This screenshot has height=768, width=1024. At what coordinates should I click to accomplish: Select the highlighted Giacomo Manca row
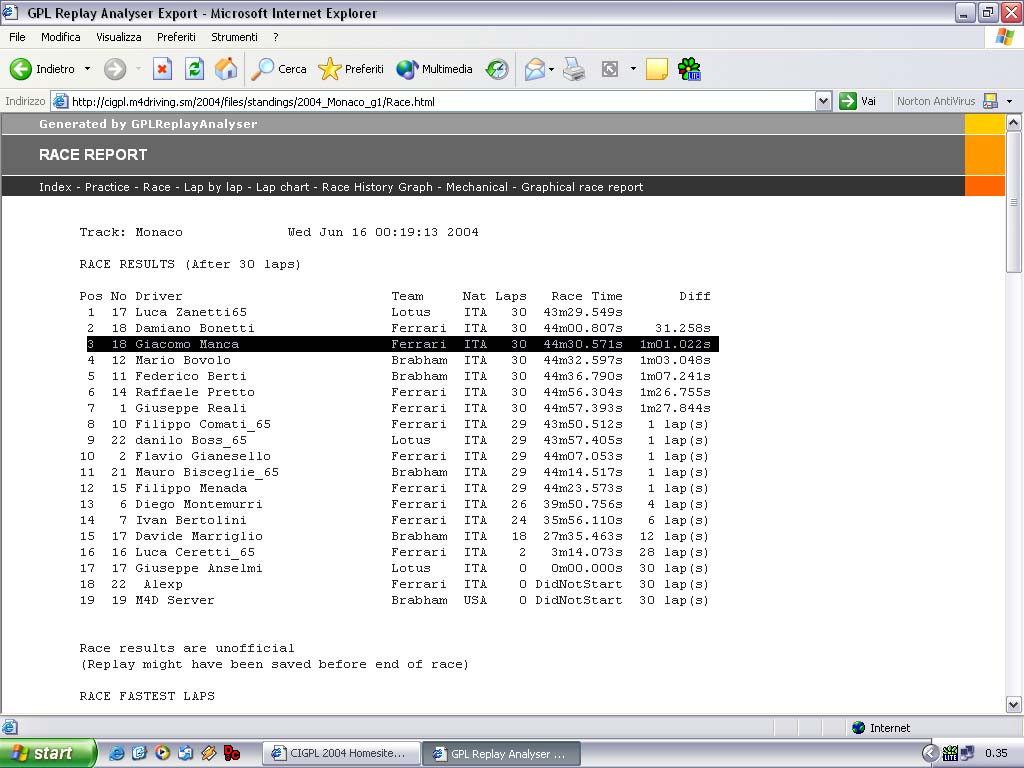coord(402,344)
